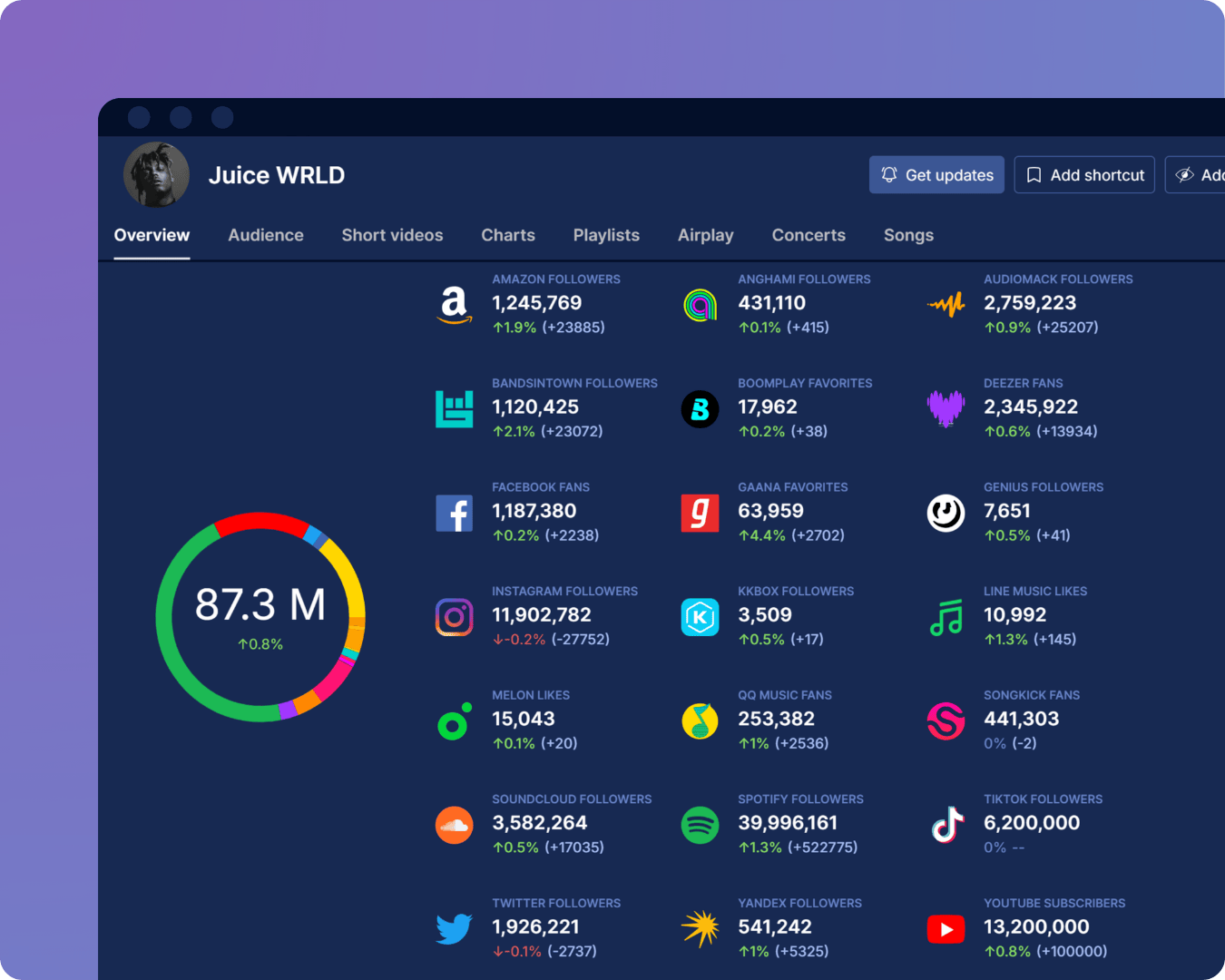Image resolution: width=1225 pixels, height=980 pixels.
Task: Click the Instagram followers value 11,902,782
Action: (x=542, y=615)
